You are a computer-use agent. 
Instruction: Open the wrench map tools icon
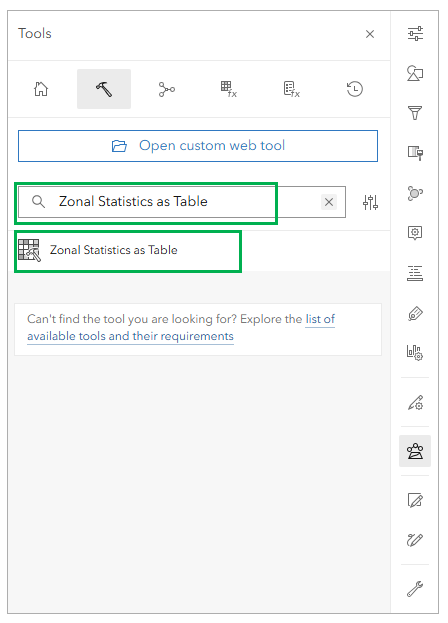click(415, 589)
